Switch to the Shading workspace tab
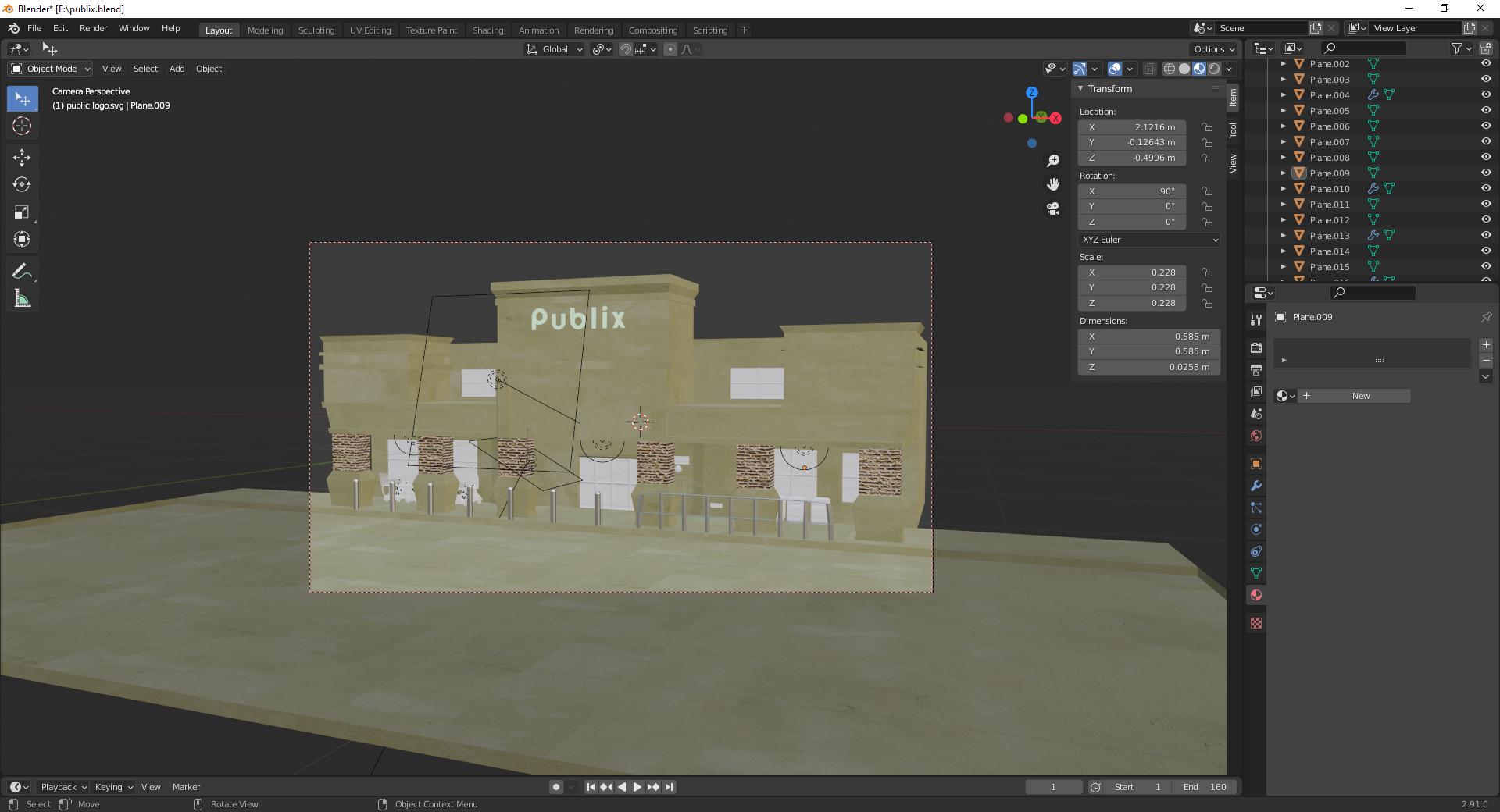This screenshot has height=812, width=1500. click(487, 30)
